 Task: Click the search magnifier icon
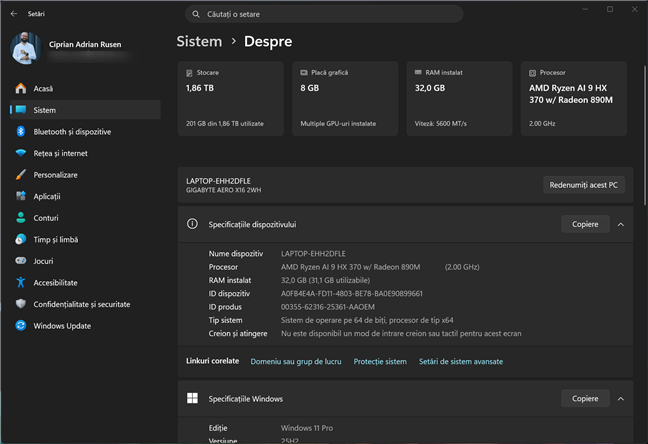196,14
